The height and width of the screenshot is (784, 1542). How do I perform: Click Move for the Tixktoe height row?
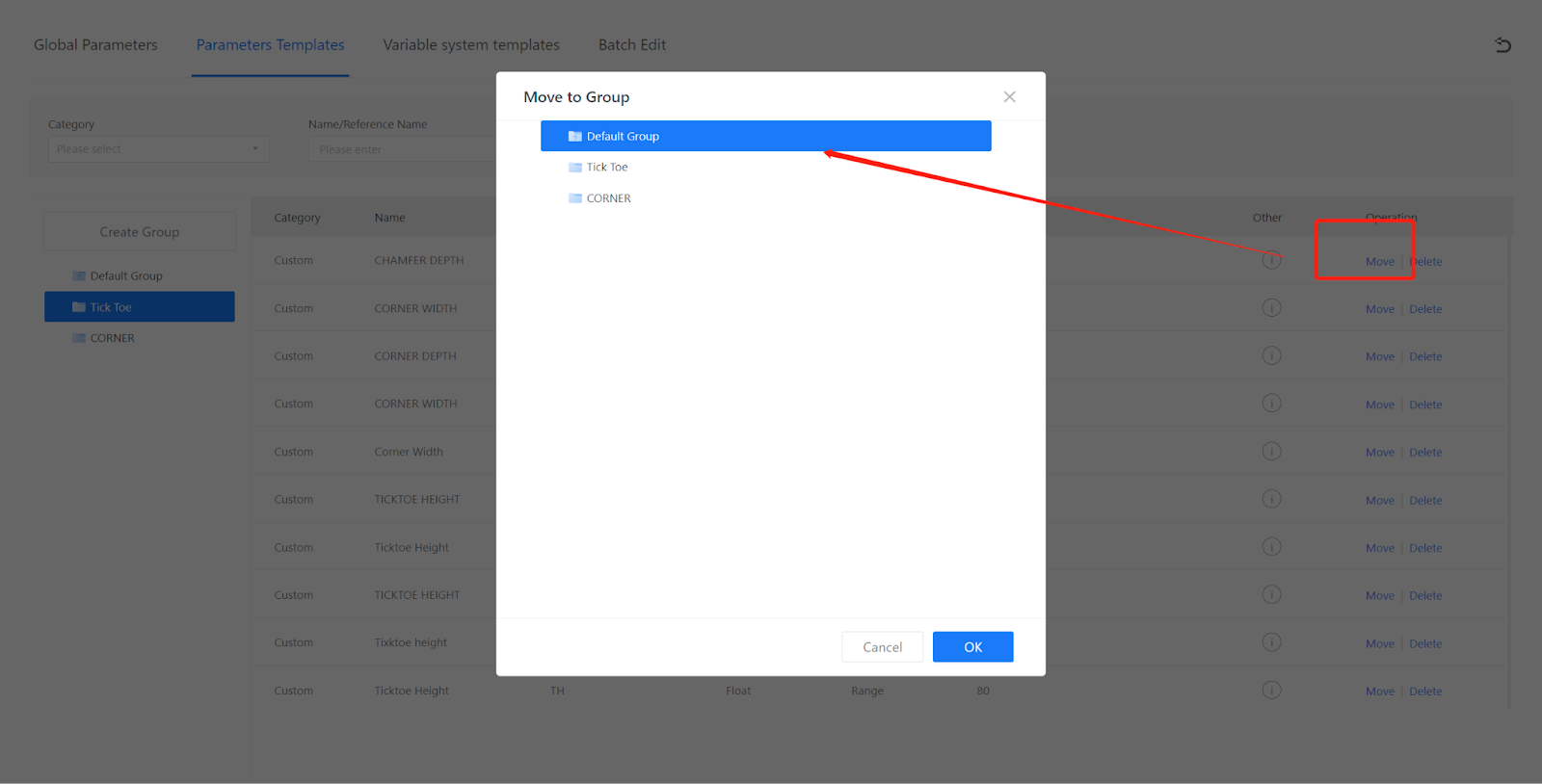pyautogui.click(x=1380, y=644)
